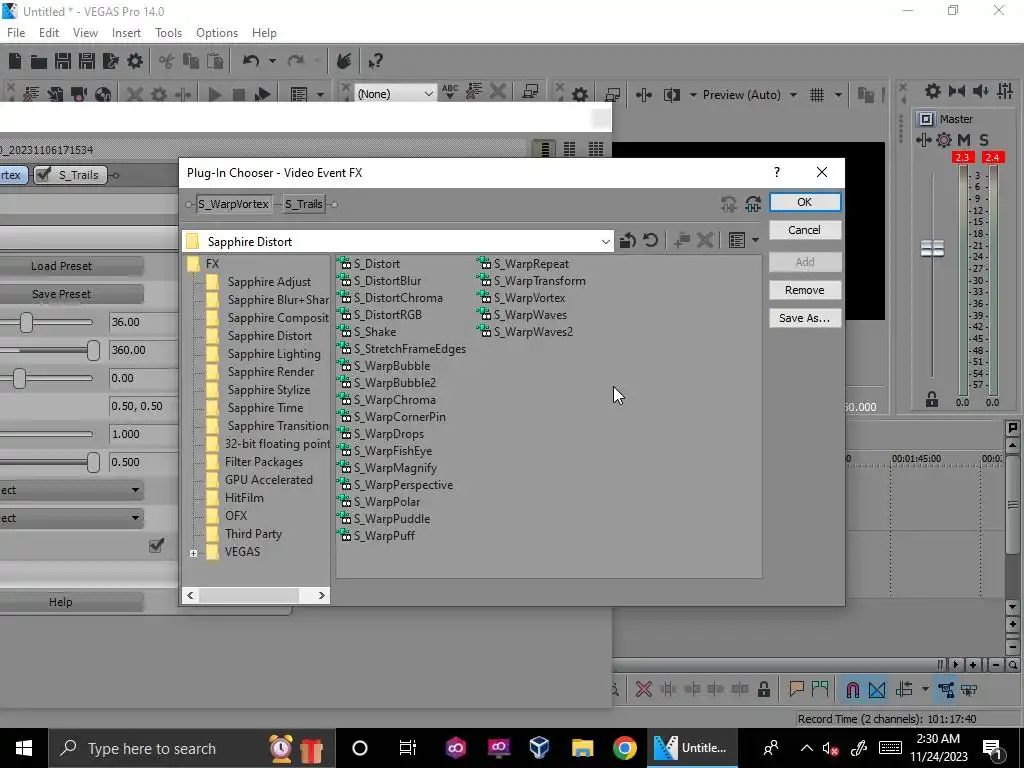Select S_Trails in the plug-in chain
This screenshot has height=768, width=1024.
[x=304, y=204]
